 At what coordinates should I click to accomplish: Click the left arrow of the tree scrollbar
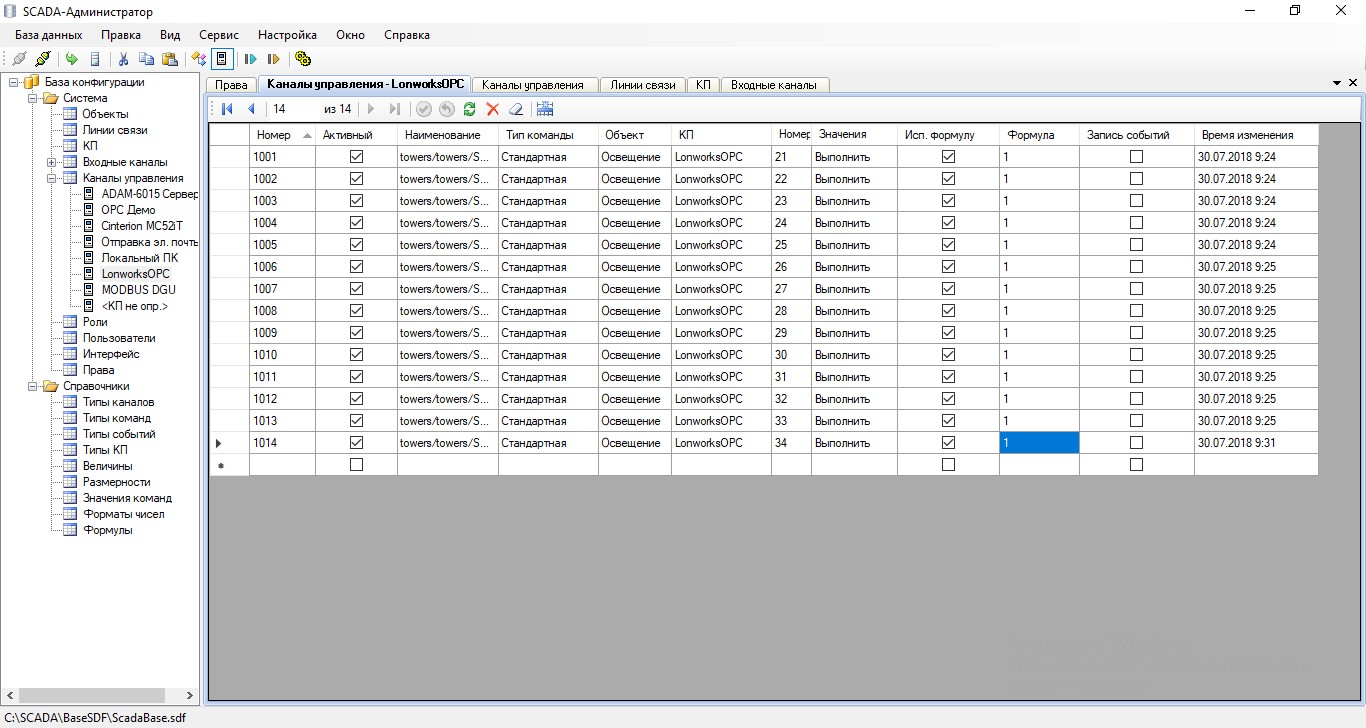(x=10, y=695)
